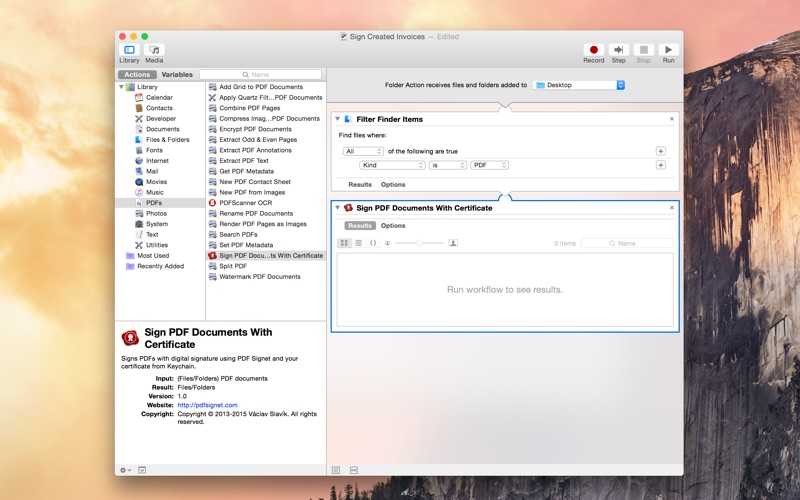Switch results to code braces view
Screen dimensions: 800x500
point(373,243)
